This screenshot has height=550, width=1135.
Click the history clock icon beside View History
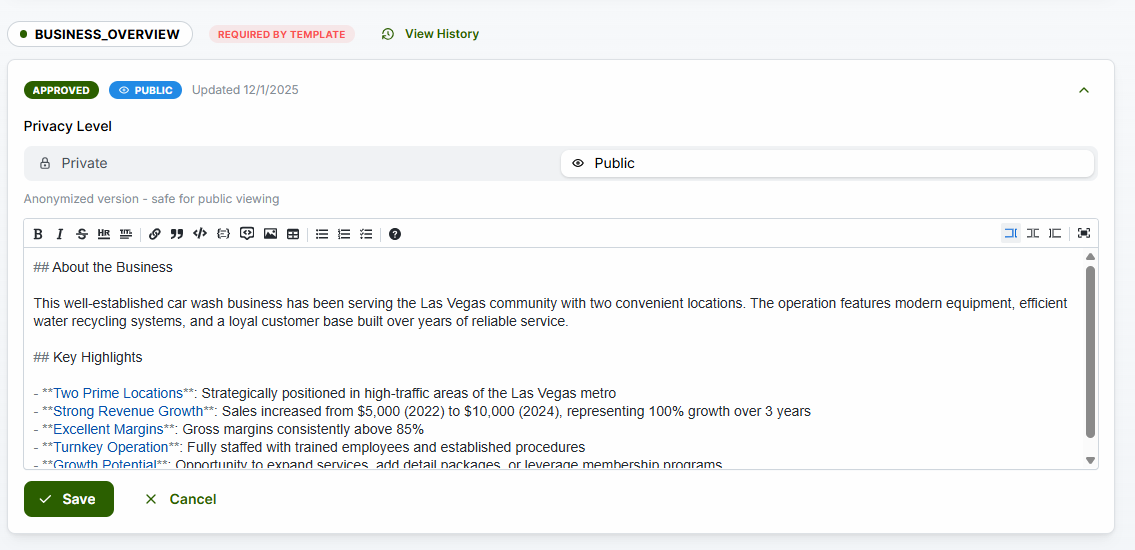[388, 34]
